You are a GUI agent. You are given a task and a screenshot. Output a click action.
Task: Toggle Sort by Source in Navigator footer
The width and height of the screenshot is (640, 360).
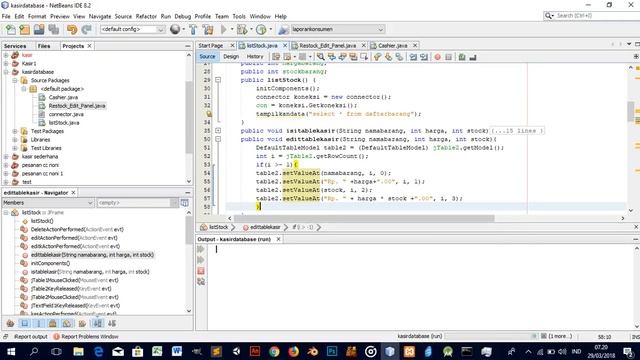112,324
